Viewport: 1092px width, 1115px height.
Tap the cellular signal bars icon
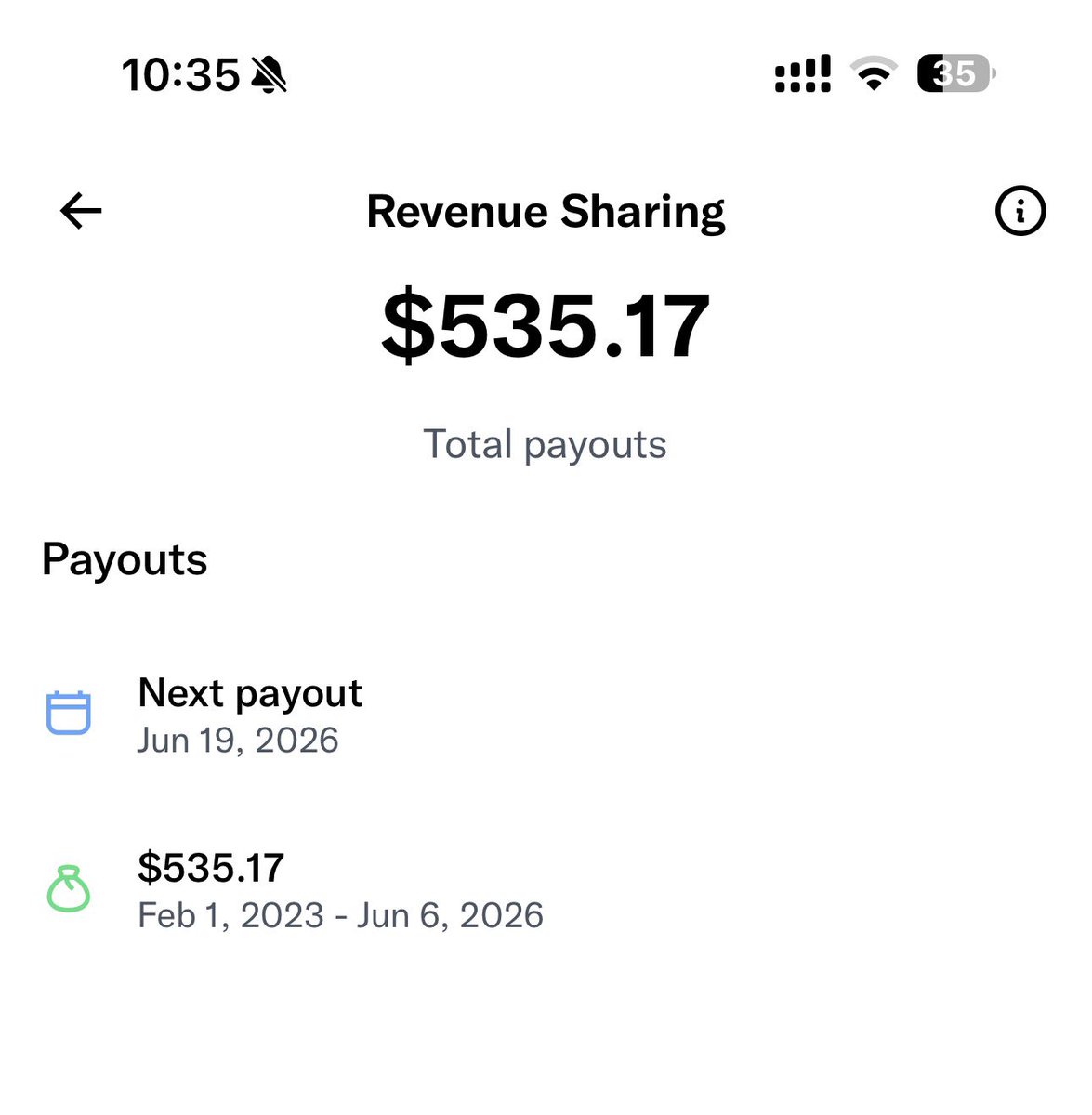[803, 74]
